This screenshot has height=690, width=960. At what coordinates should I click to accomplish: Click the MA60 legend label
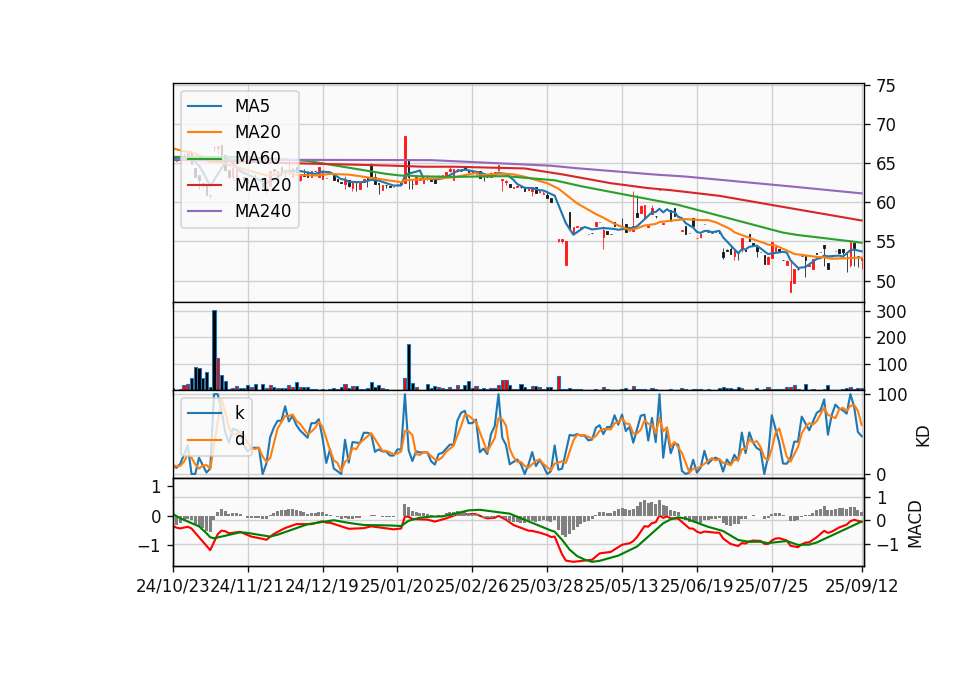[257, 158]
